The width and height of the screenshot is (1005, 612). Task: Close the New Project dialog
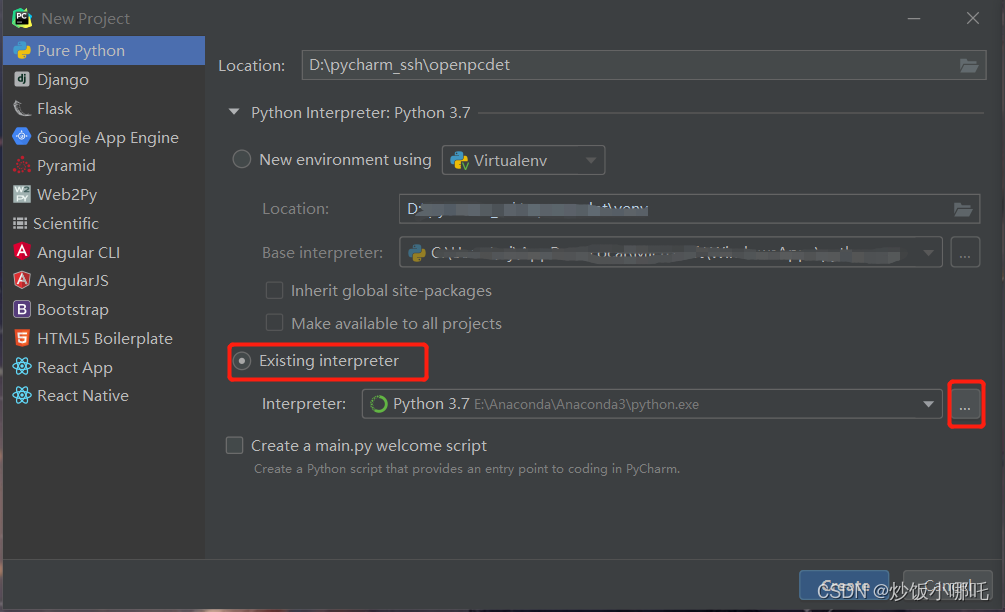(972, 19)
